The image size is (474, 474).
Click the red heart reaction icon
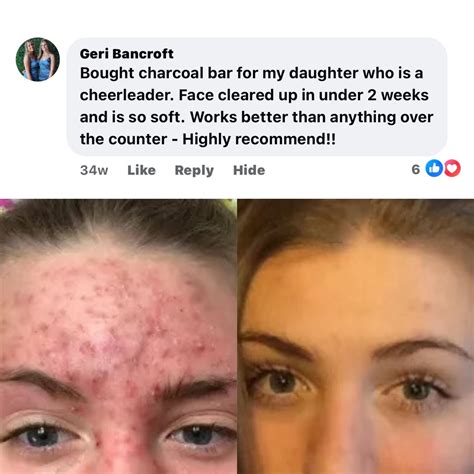[x=452, y=168]
